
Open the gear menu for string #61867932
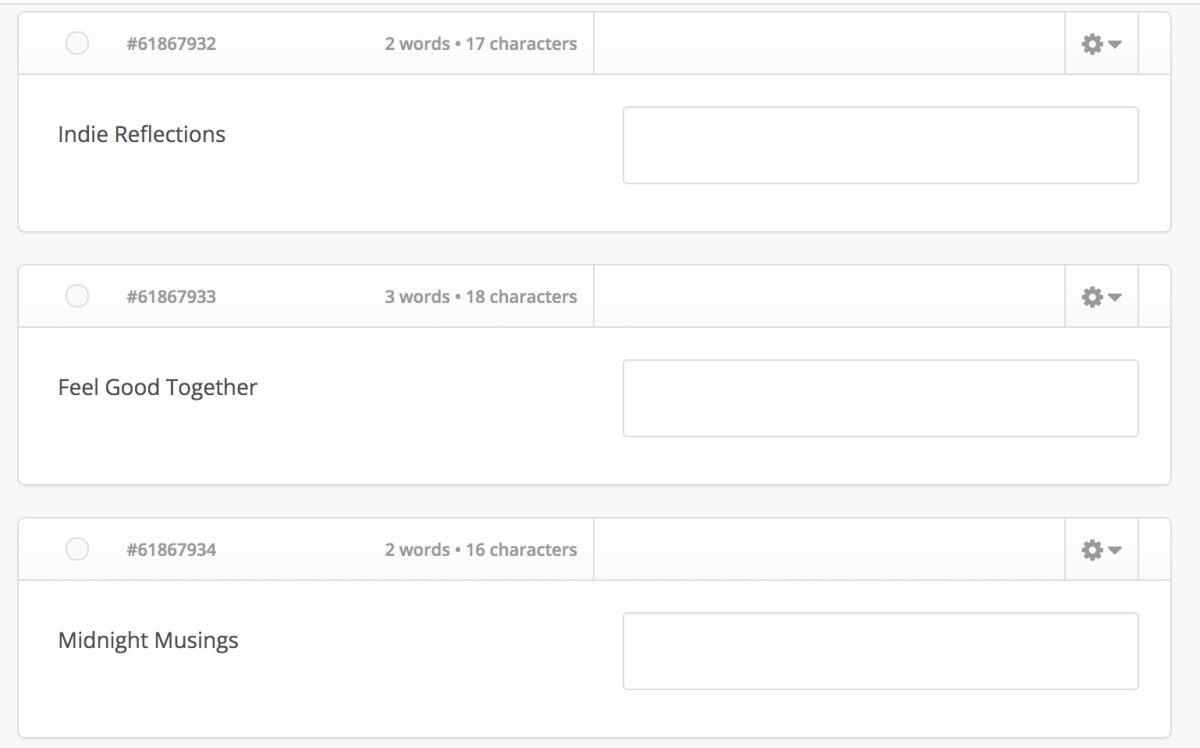1102,44
